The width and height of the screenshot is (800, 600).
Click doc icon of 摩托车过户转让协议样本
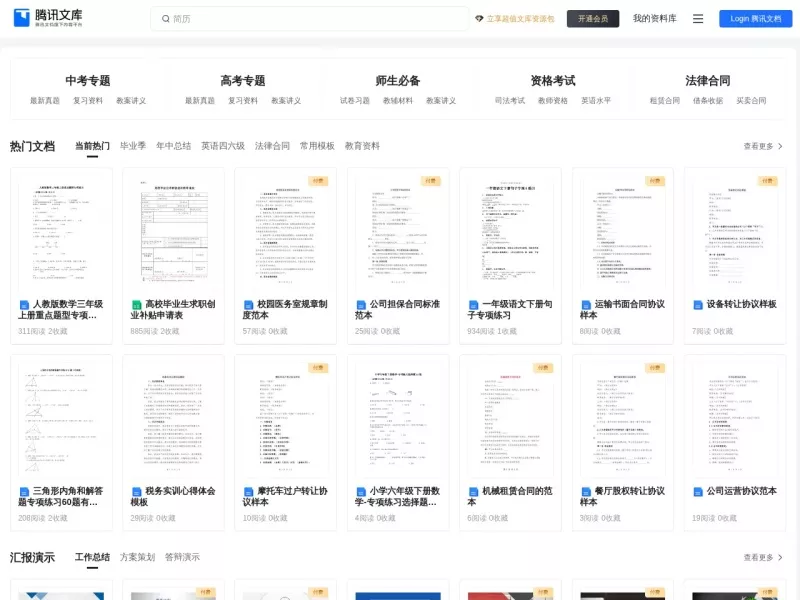[x=248, y=492]
